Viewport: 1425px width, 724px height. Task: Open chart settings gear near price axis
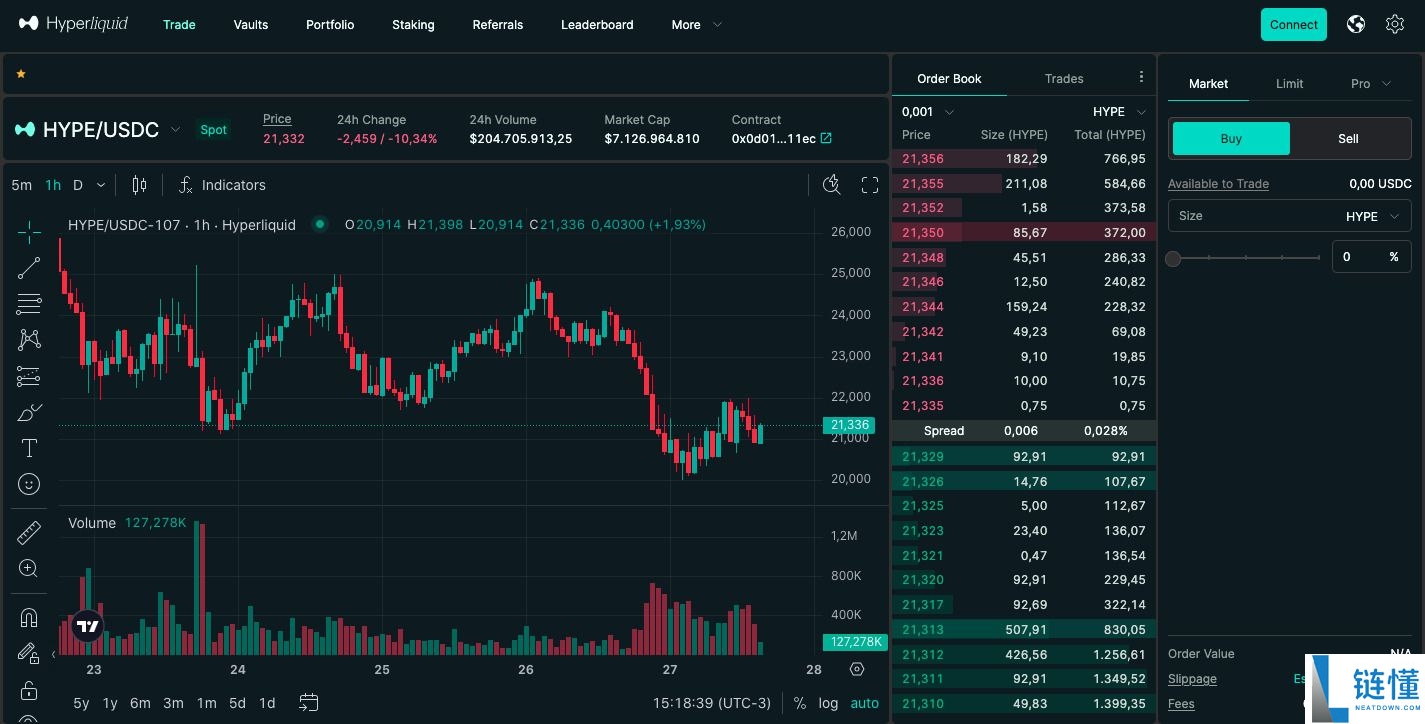pos(857,669)
